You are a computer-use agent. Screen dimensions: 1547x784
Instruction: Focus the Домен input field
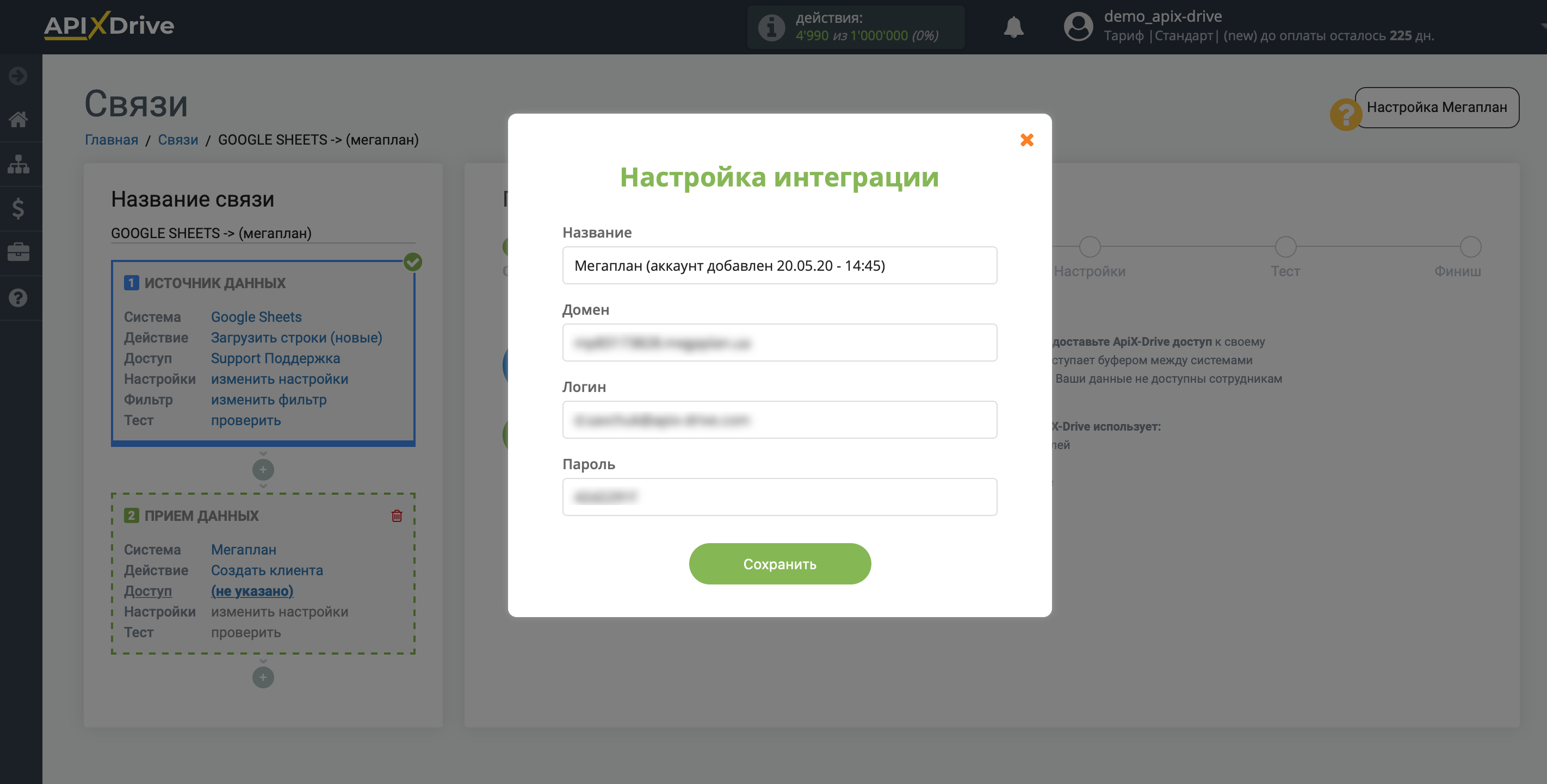coord(779,342)
